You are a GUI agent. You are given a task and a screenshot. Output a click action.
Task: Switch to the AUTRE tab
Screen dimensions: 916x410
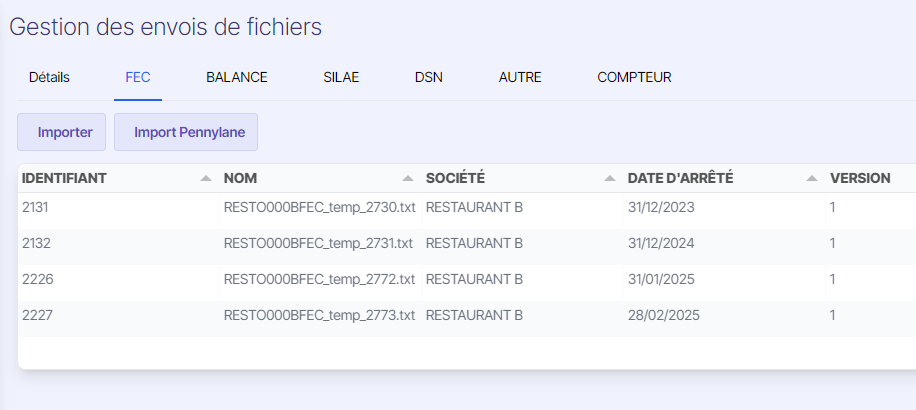click(x=520, y=77)
